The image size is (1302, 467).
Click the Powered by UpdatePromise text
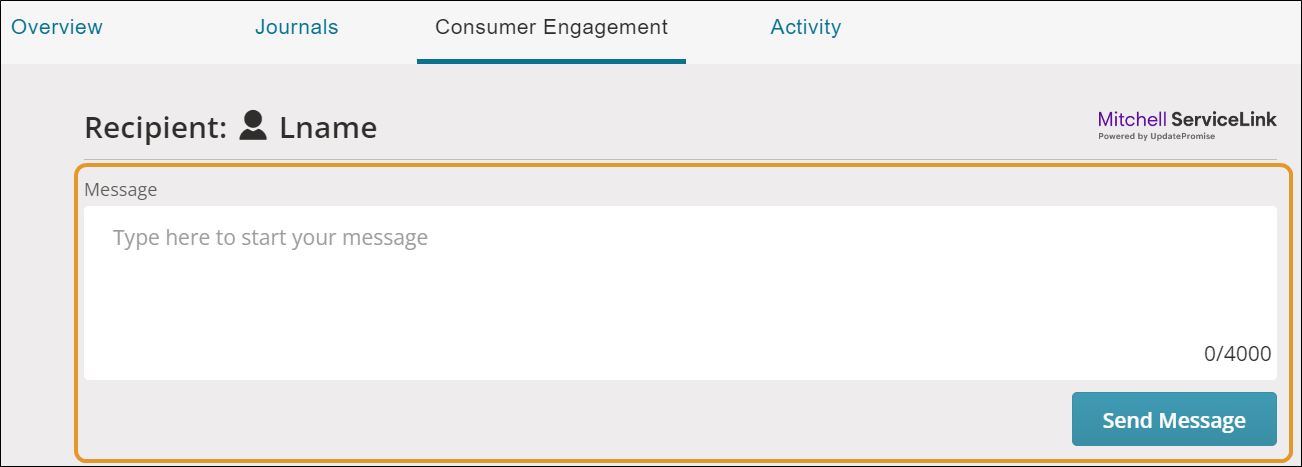click(1156, 136)
